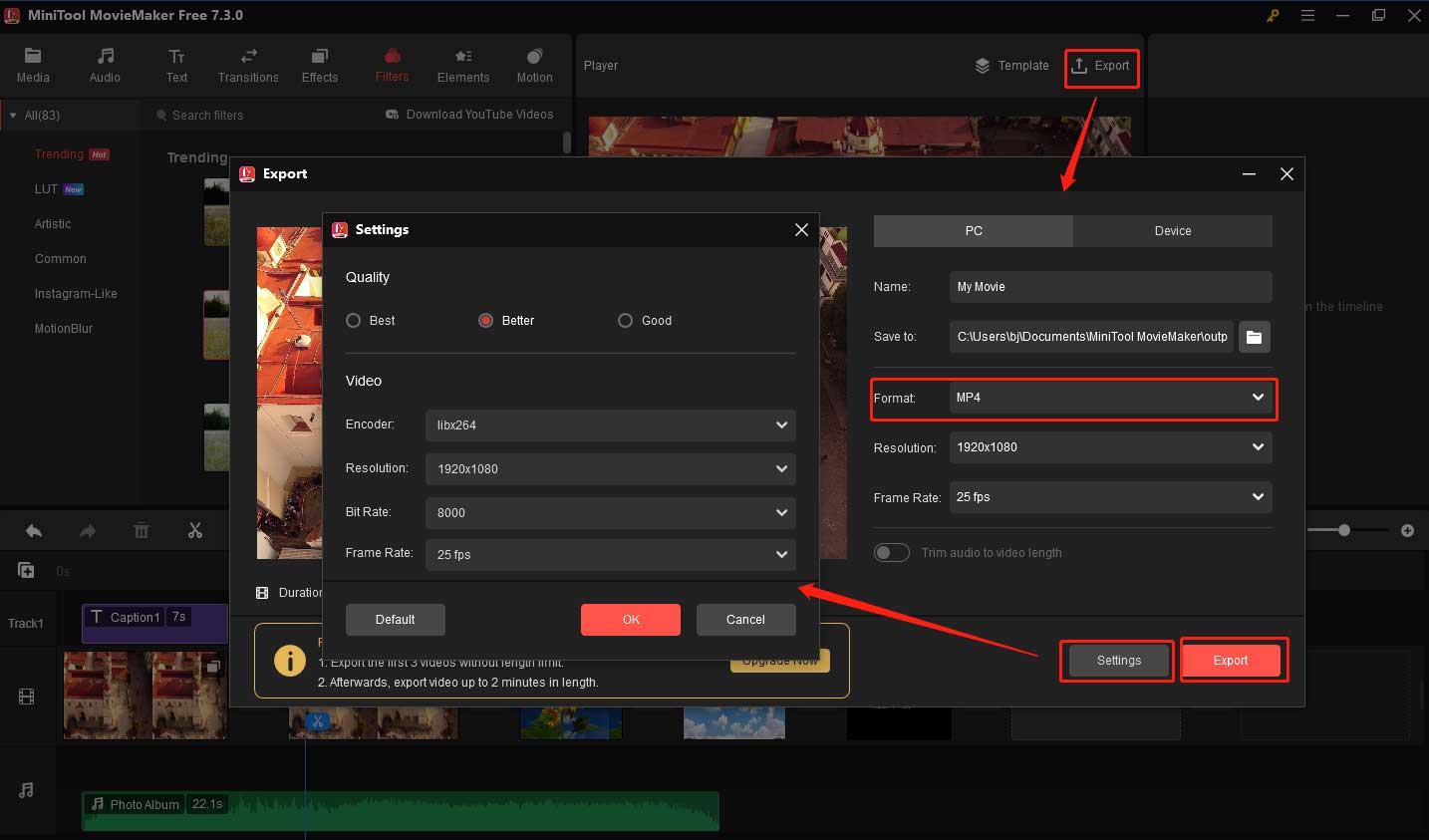Click Download YouTube Videos
This screenshot has height=840, width=1429.
[469, 115]
